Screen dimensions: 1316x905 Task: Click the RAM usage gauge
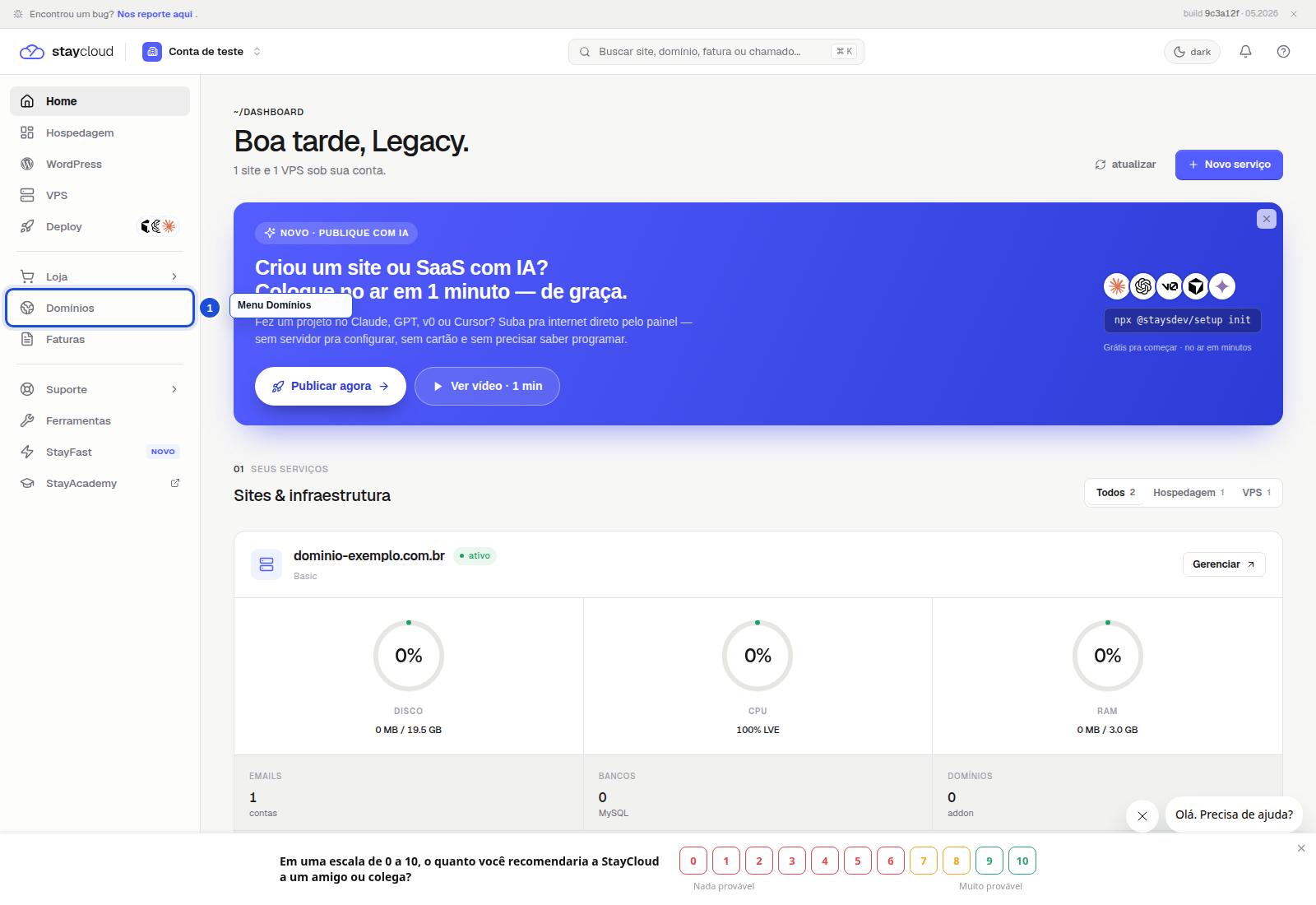(1108, 656)
